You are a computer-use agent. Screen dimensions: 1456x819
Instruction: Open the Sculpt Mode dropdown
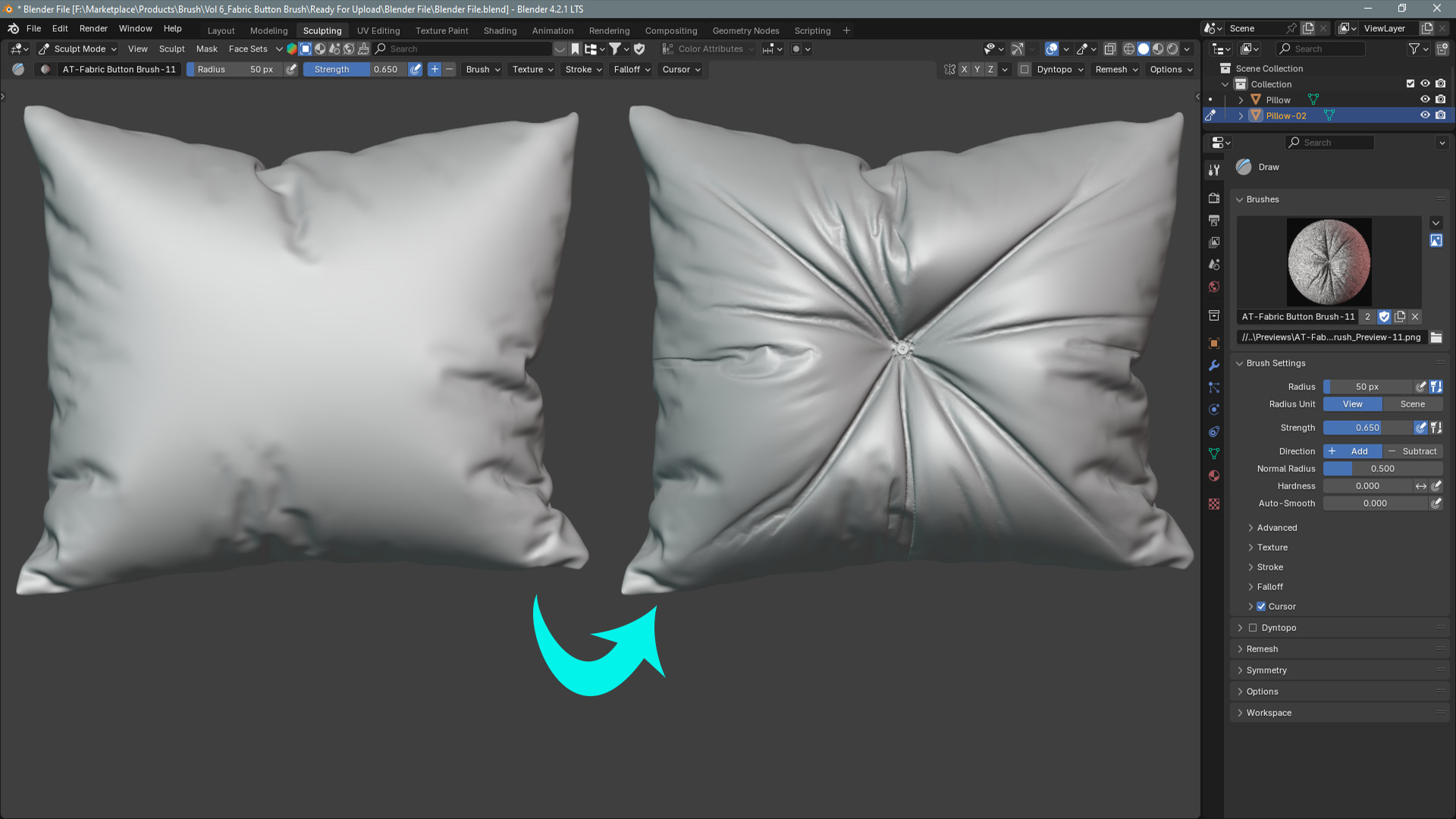78,49
